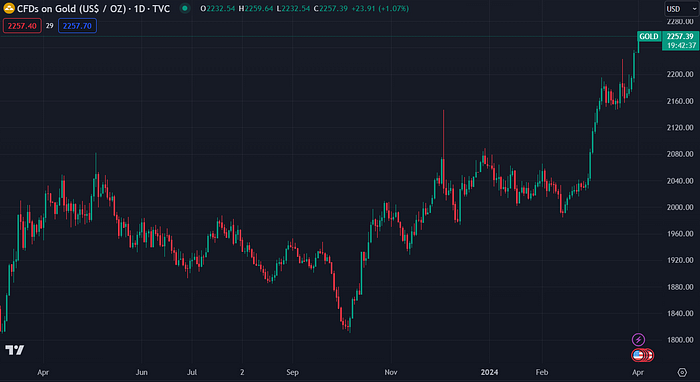
Task: Click the 2200.00 price axis label
Action: point(680,74)
